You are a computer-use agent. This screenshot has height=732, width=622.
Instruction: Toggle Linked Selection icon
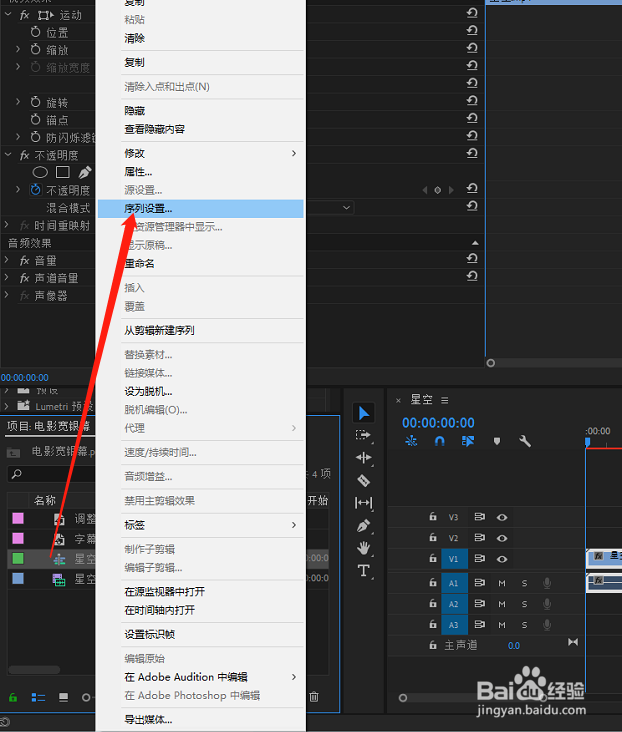(x=467, y=441)
